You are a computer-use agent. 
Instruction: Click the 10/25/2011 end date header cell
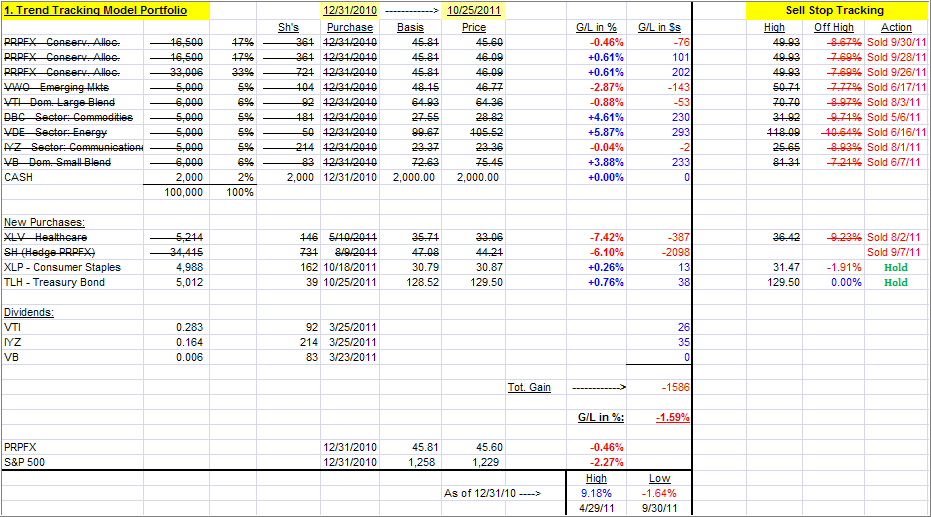474,11
